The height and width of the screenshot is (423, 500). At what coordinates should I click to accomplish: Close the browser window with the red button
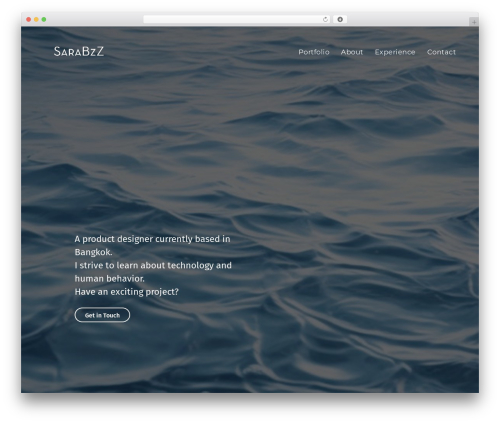click(29, 19)
